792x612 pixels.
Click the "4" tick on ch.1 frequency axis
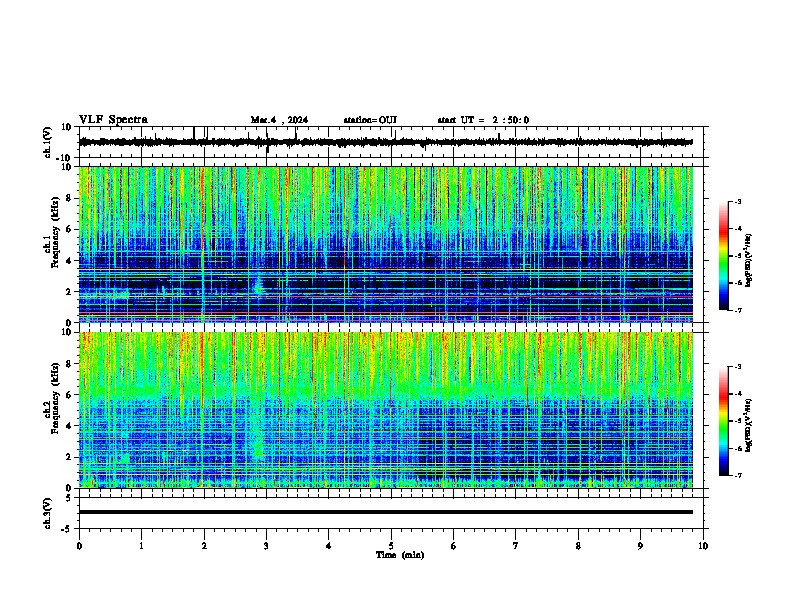pos(69,261)
